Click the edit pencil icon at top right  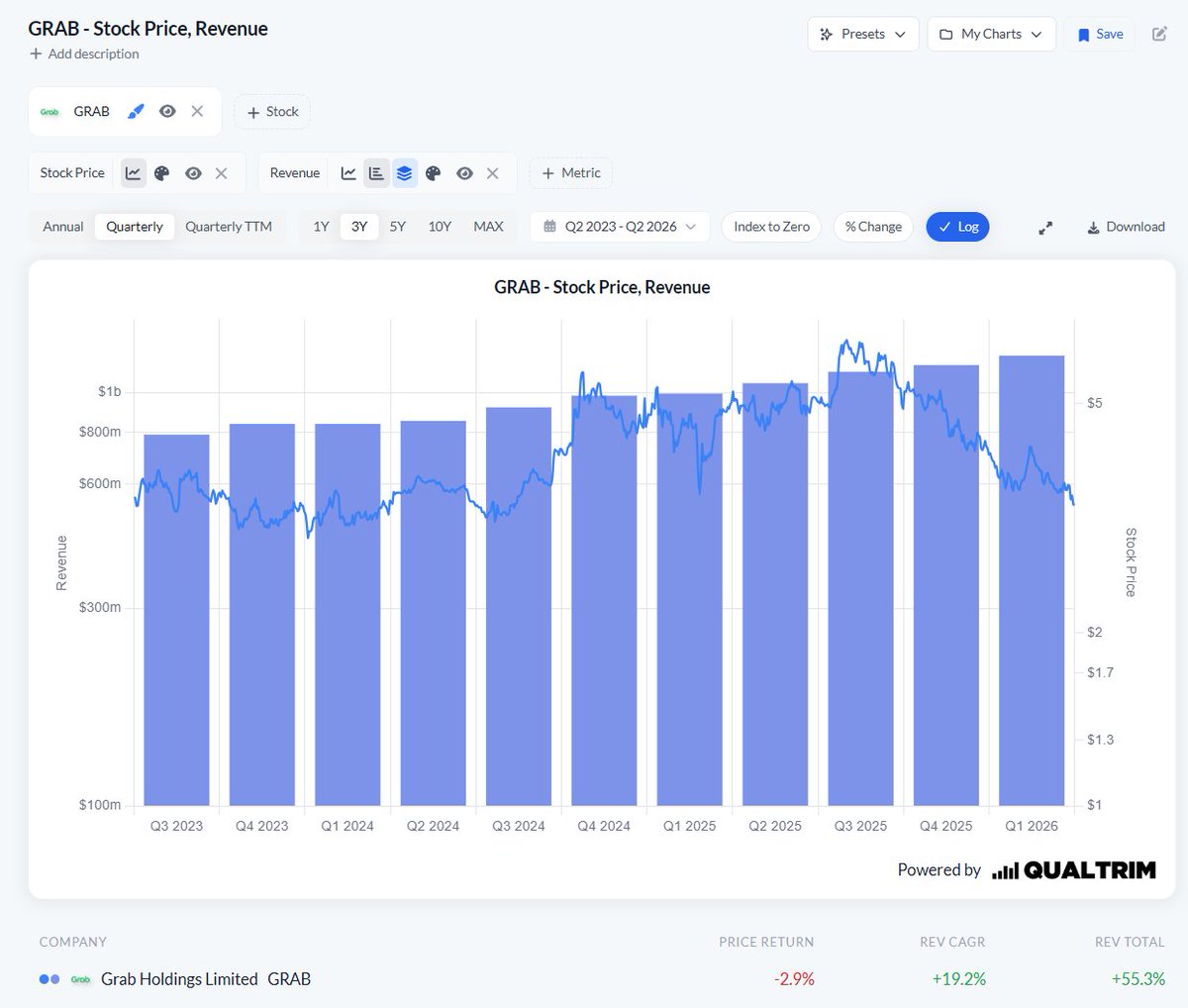(1159, 34)
